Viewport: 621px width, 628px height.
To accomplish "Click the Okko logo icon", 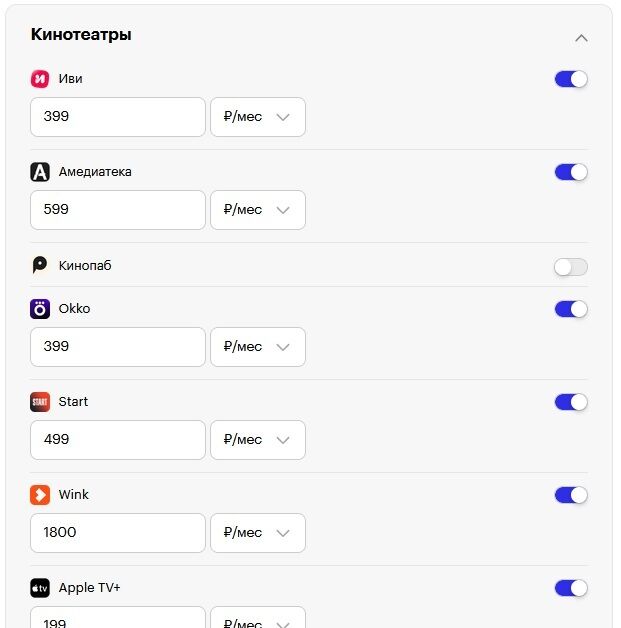I will [x=40, y=309].
